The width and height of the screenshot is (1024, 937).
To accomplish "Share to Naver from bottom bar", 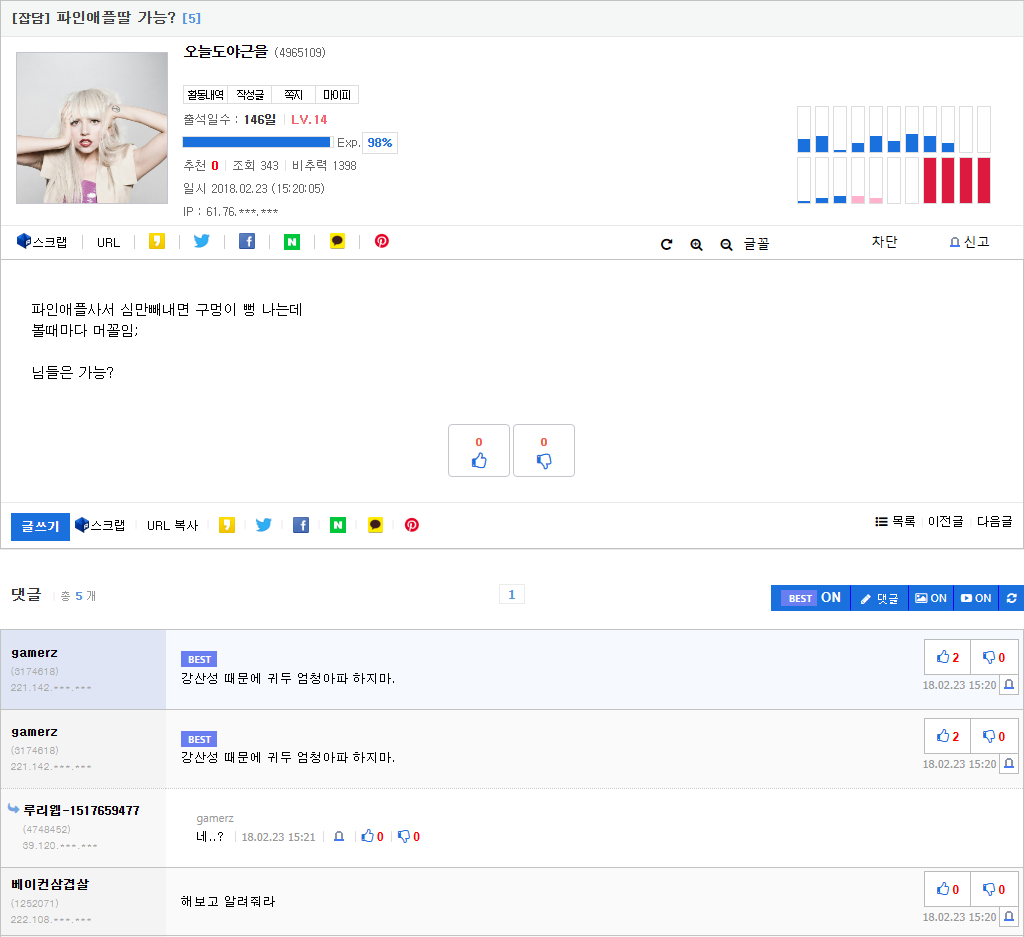I will [x=338, y=524].
